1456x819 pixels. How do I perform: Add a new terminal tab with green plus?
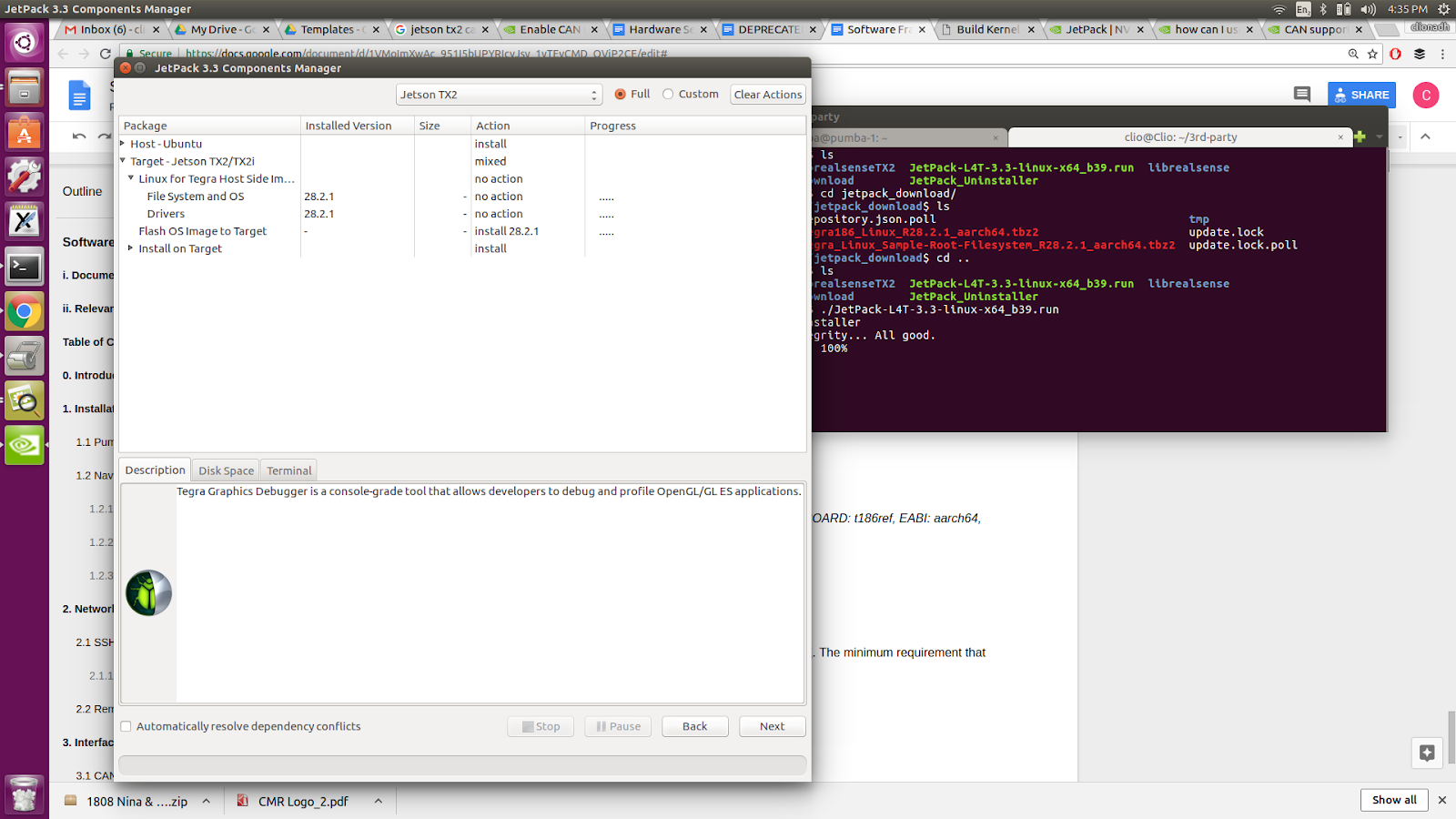(x=1360, y=136)
